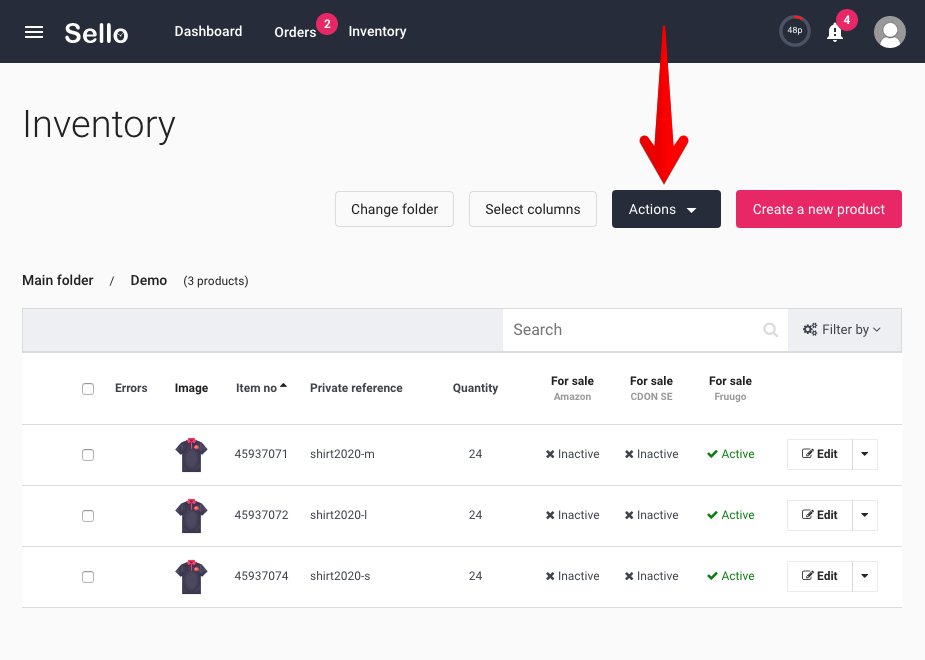Click Fruugo Active status for 45937074
This screenshot has width=925, height=660.
[730, 576]
